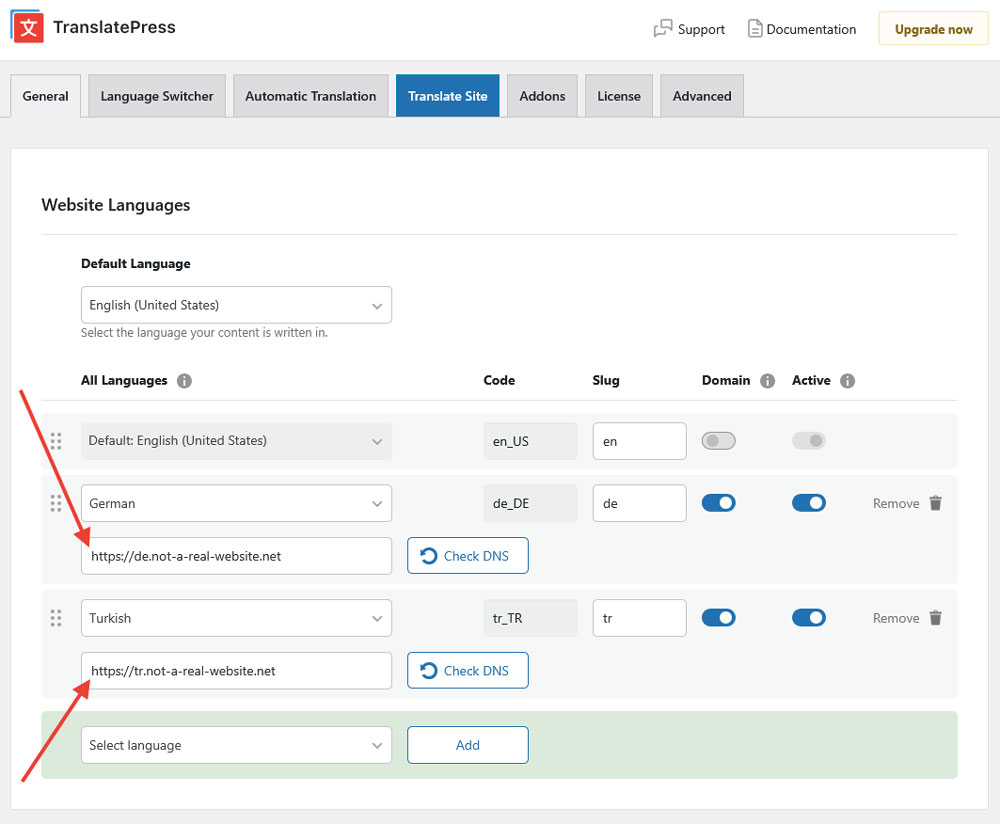Click the info icon beside Domain column

coord(766,380)
